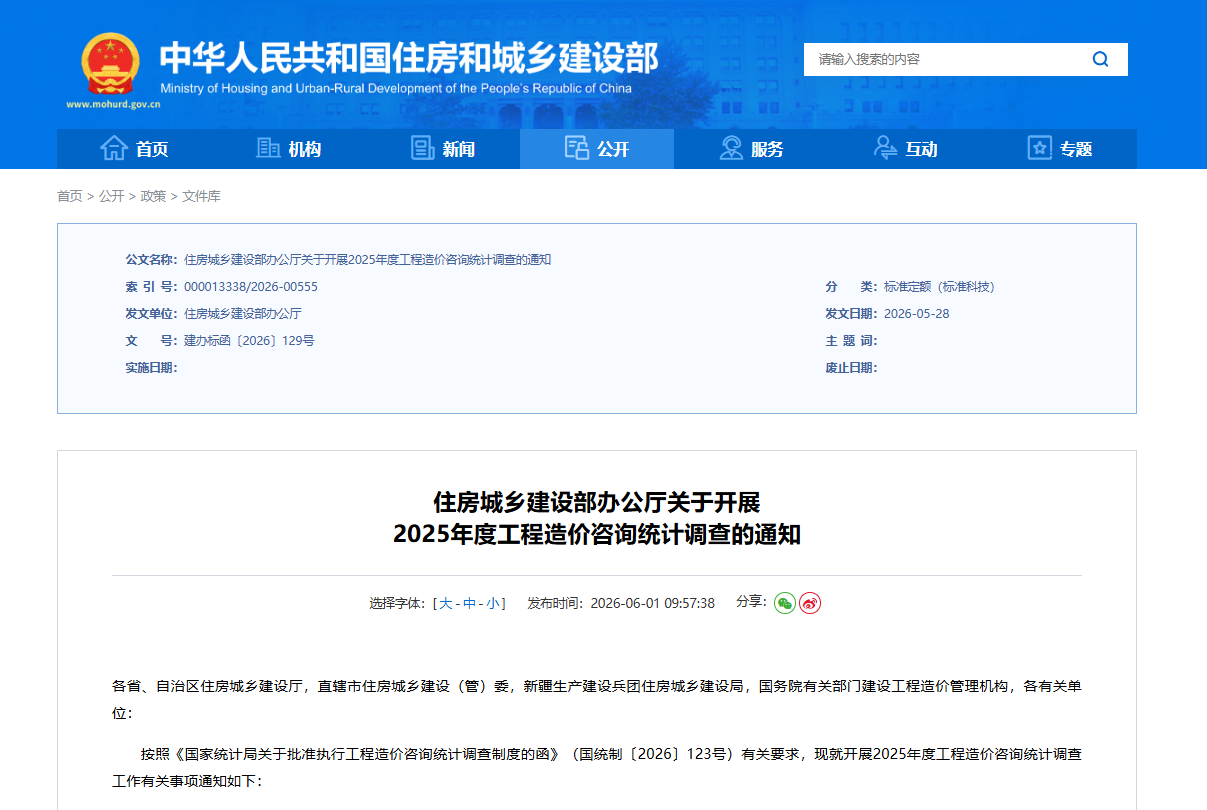Viewport: 1207px width, 810px height.
Task: Click the index number 000013338/2026-00555
Action: coord(251,287)
